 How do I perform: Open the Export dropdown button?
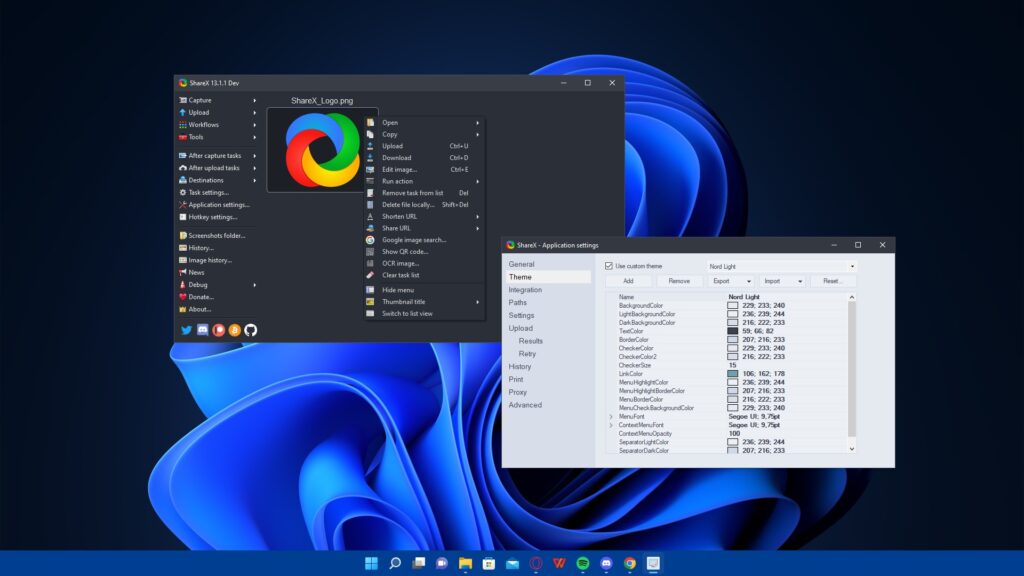point(731,281)
